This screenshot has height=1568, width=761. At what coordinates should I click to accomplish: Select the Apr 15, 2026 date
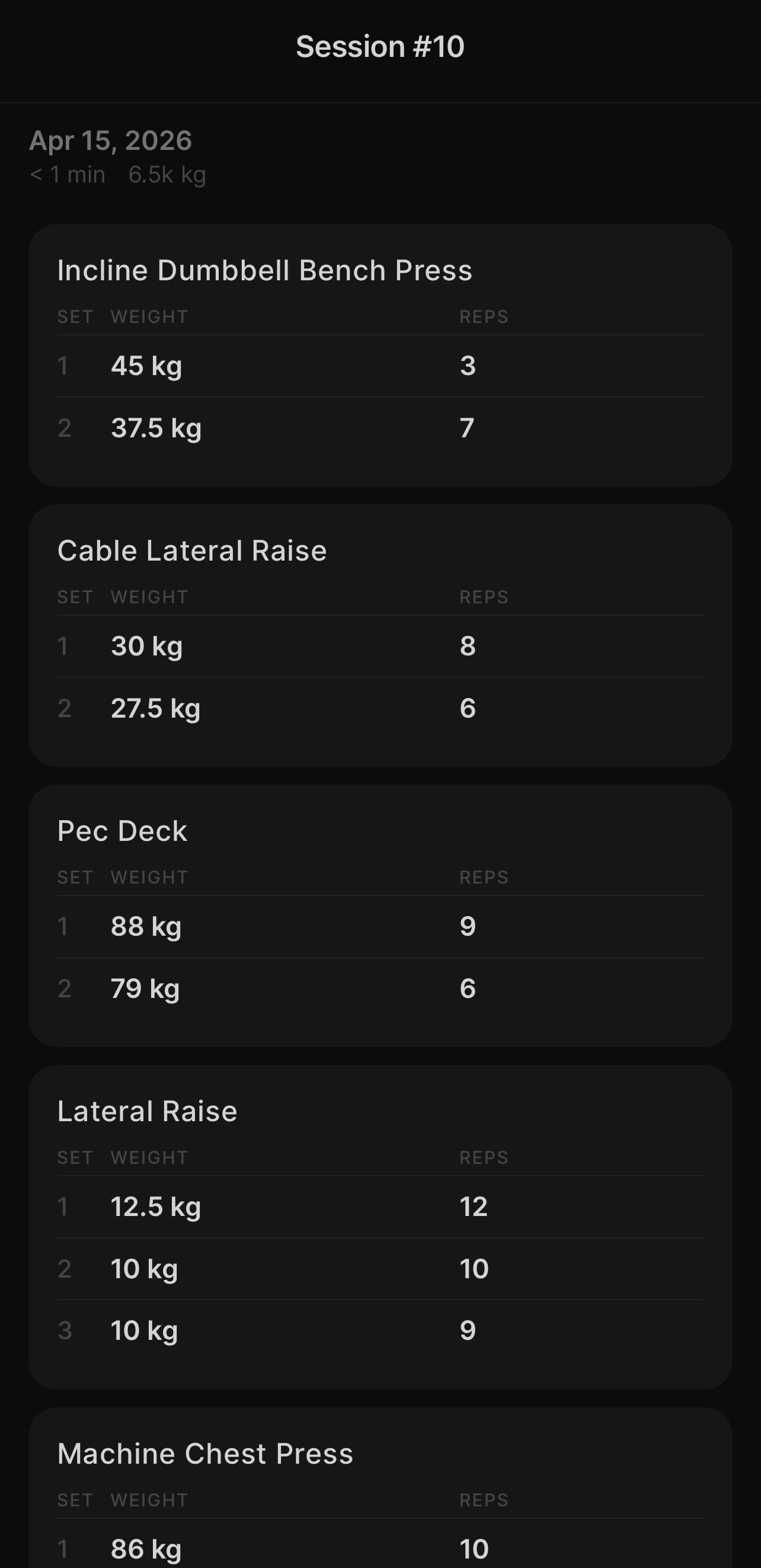pos(111,140)
